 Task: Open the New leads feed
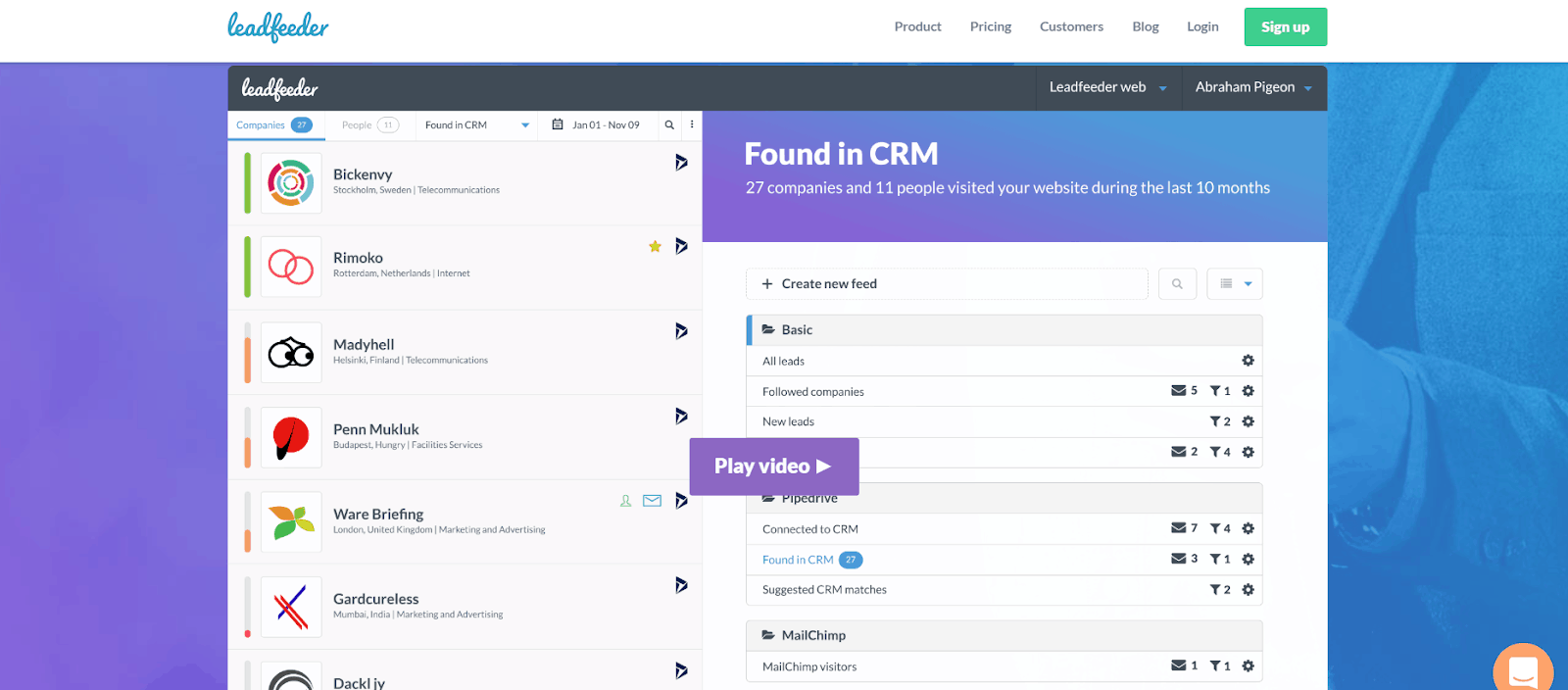coord(788,421)
